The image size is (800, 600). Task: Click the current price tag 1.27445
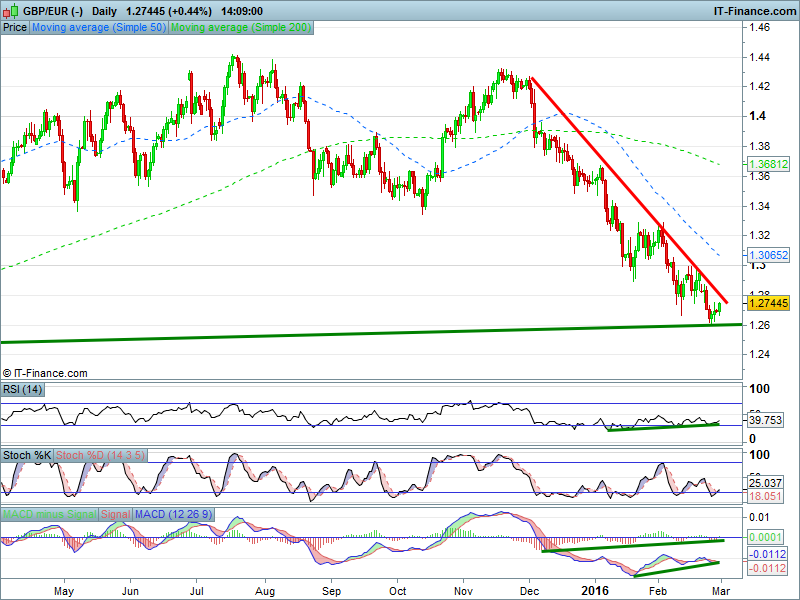coord(768,302)
